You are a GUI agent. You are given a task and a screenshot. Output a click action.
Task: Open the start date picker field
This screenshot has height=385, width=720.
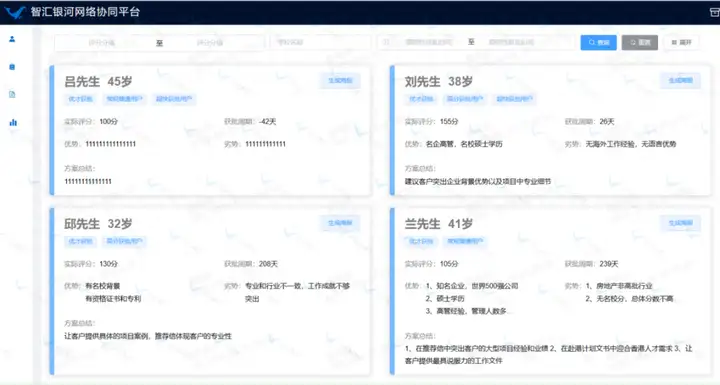pos(428,42)
